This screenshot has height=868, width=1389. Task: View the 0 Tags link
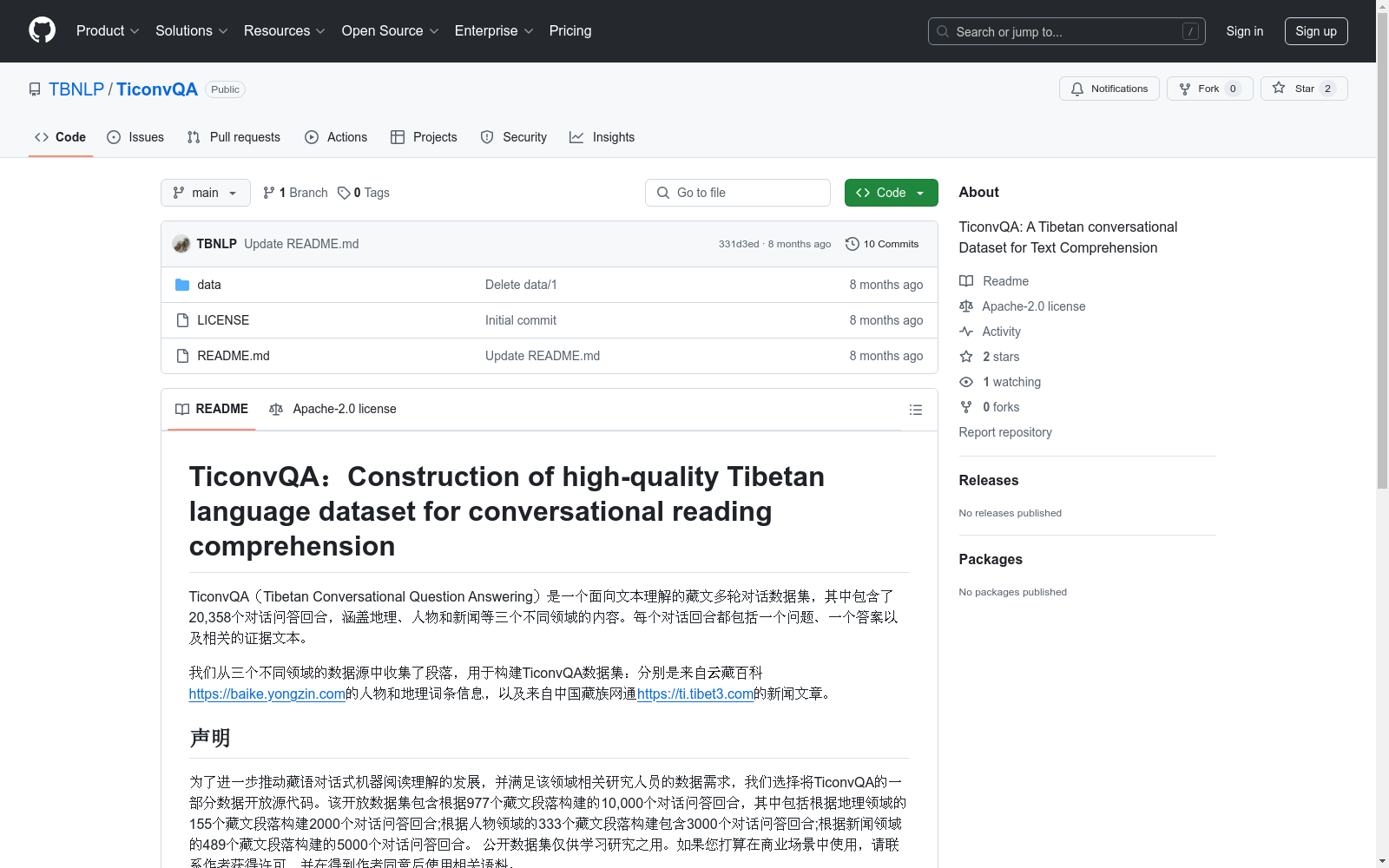(364, 193)
